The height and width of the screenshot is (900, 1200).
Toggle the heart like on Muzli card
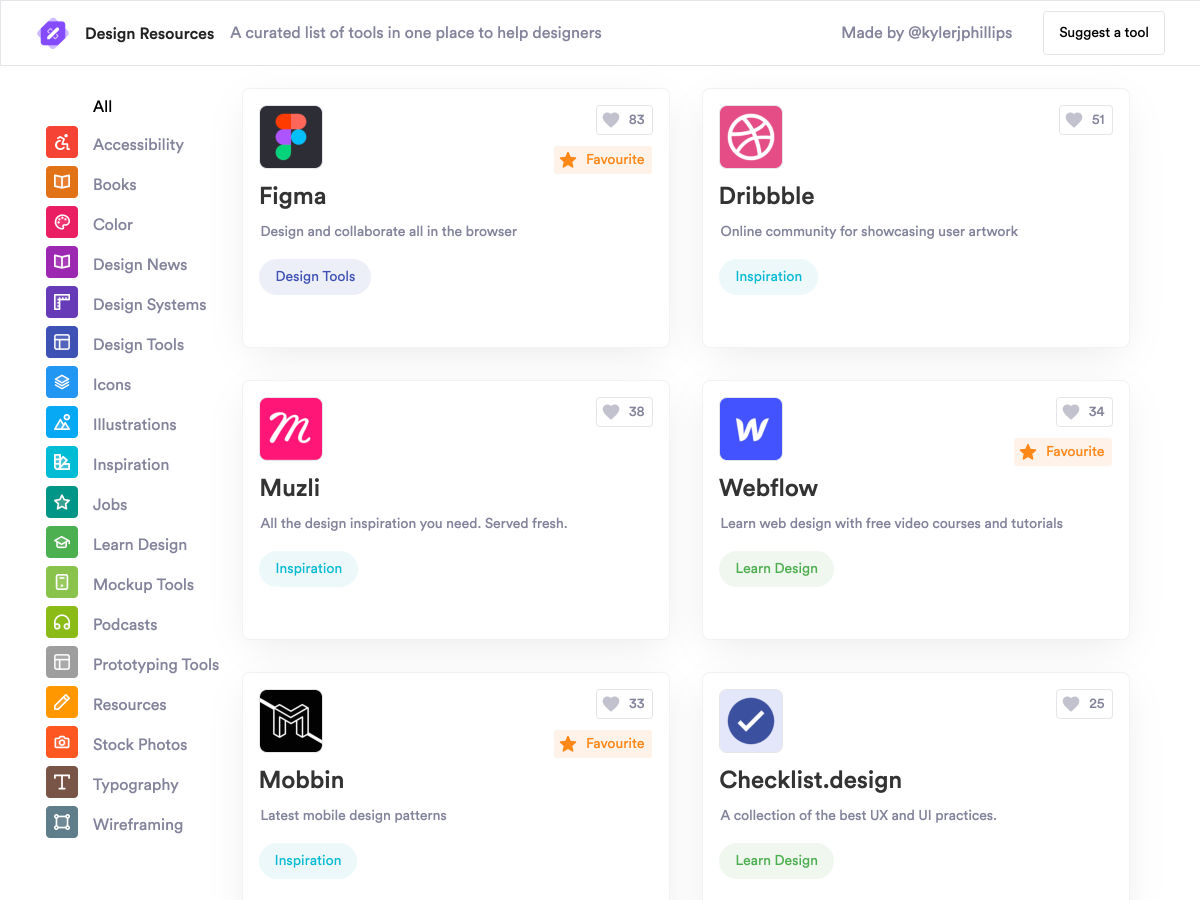[x=624, y=412]
